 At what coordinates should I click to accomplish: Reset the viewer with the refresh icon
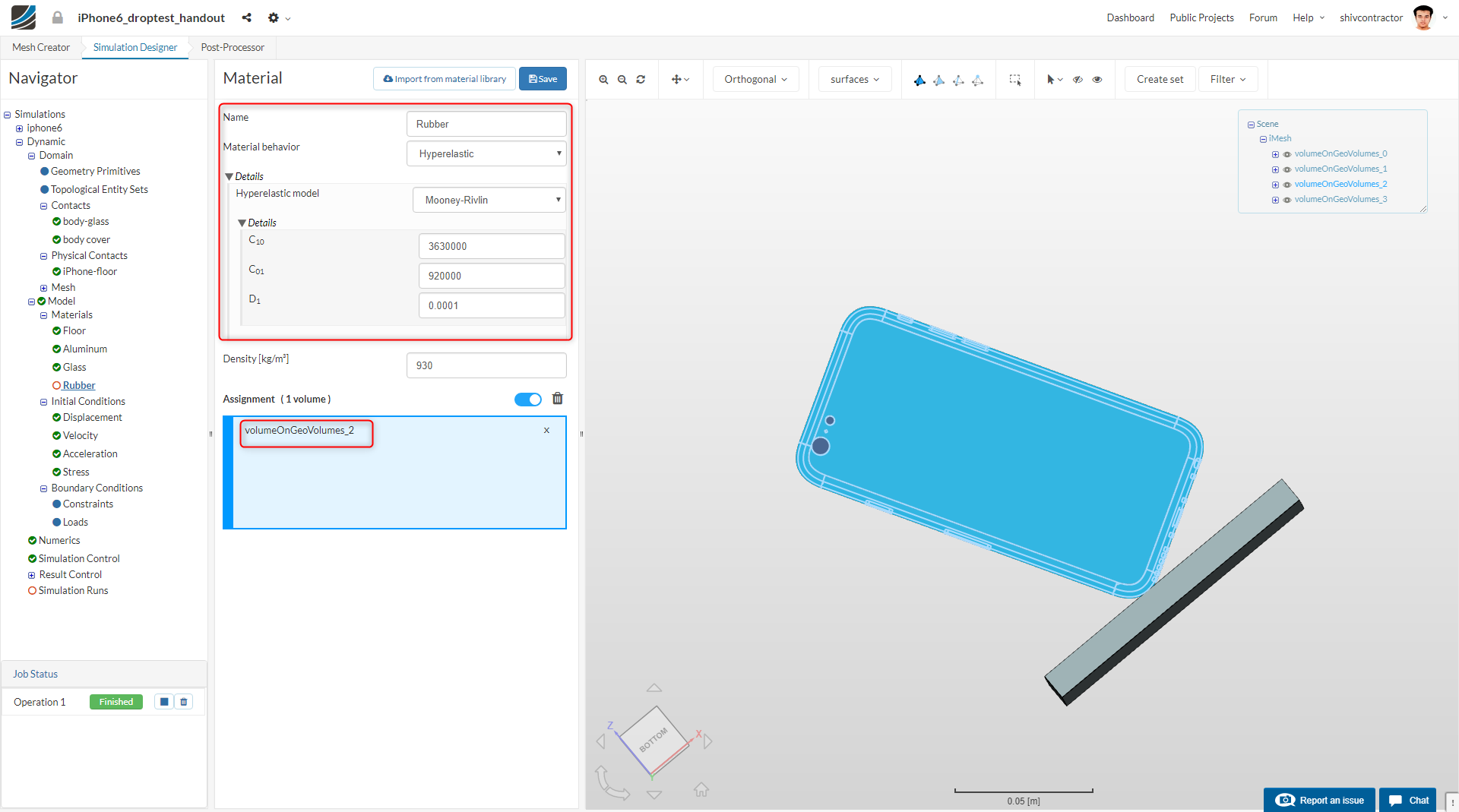pyautogui.click(x=641, y=80)
